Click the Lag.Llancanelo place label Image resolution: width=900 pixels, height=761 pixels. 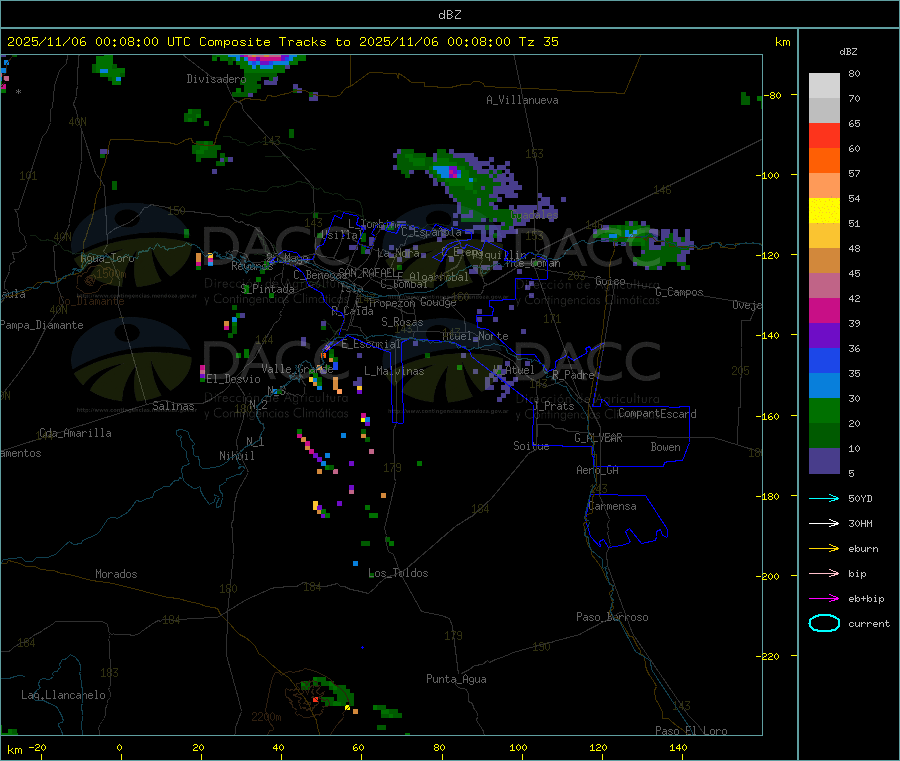coord(63,695)
